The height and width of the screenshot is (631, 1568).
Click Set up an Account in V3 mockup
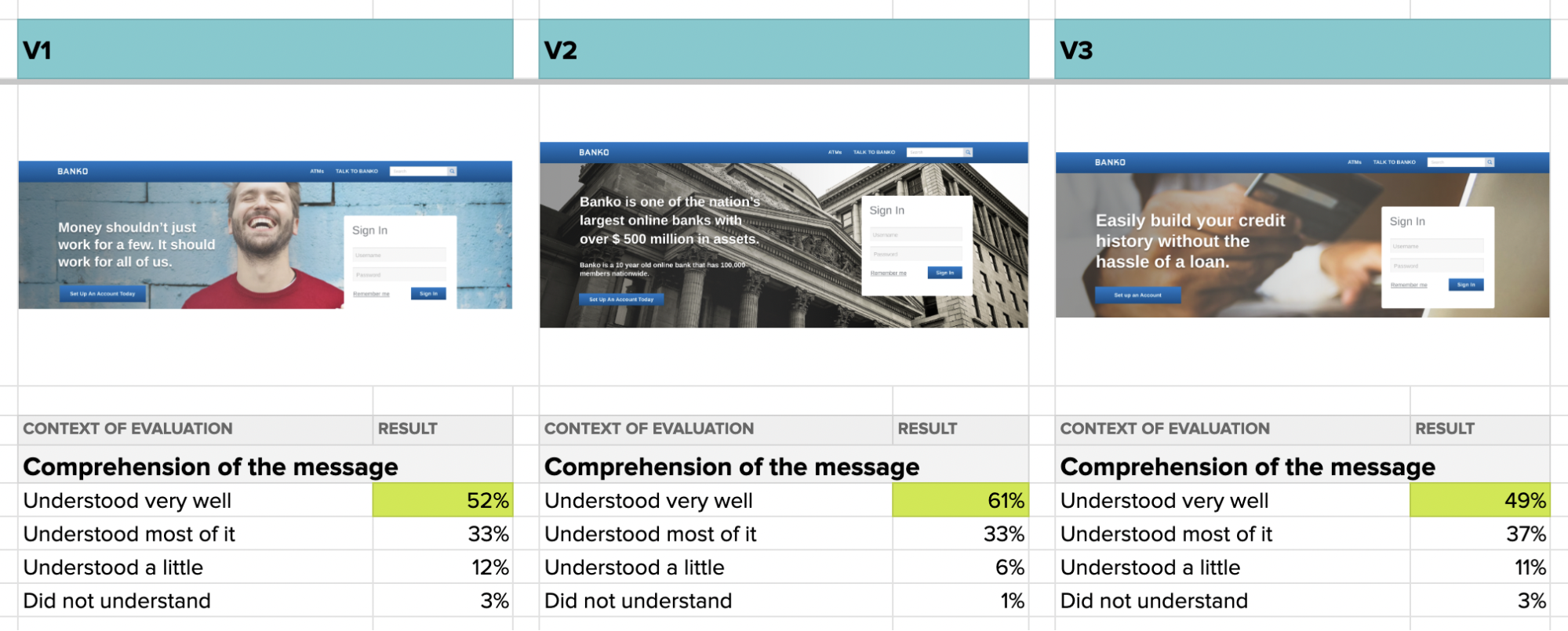(1137, 296)
